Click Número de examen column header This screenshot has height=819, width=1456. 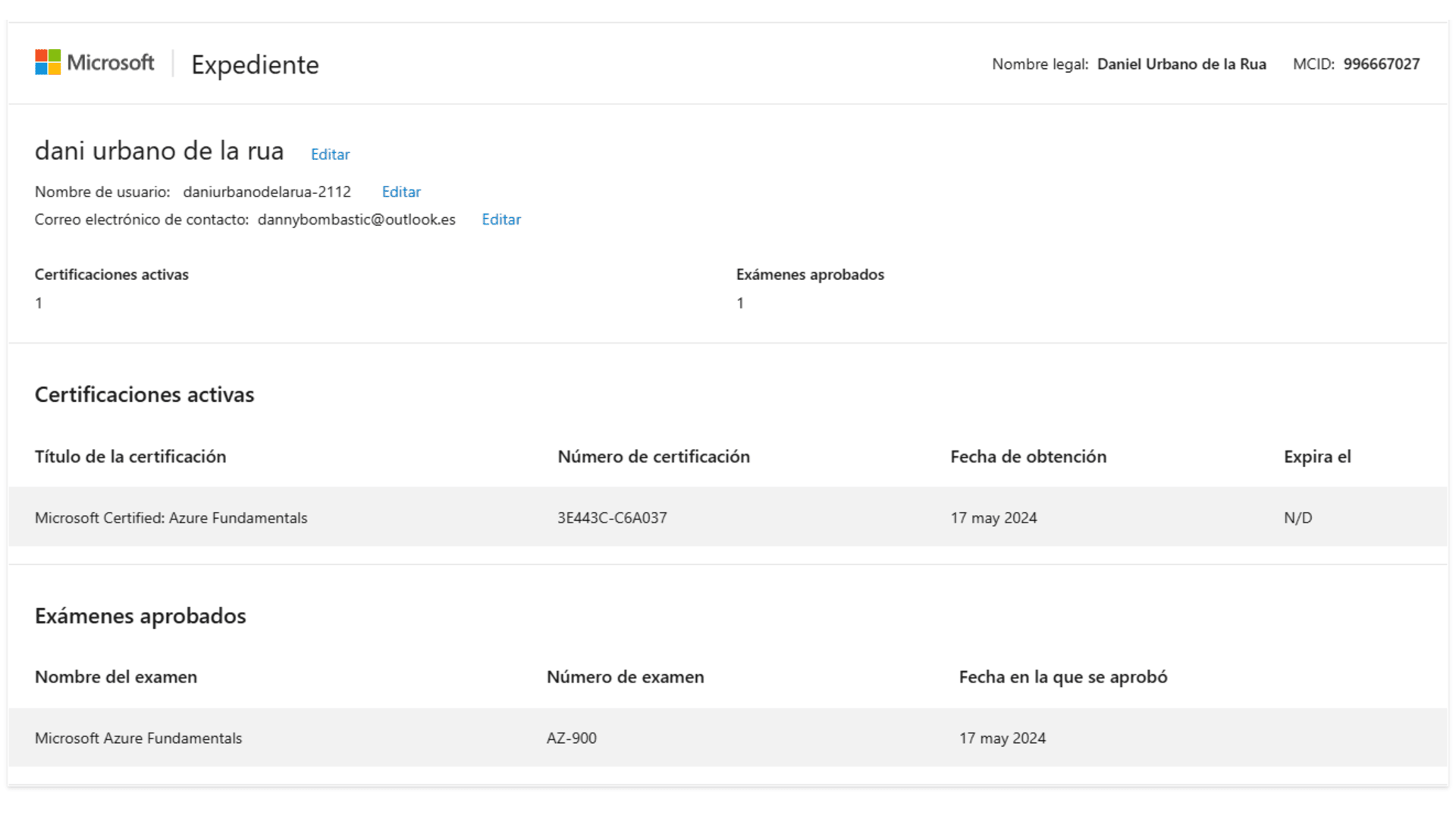click(625, 676)
